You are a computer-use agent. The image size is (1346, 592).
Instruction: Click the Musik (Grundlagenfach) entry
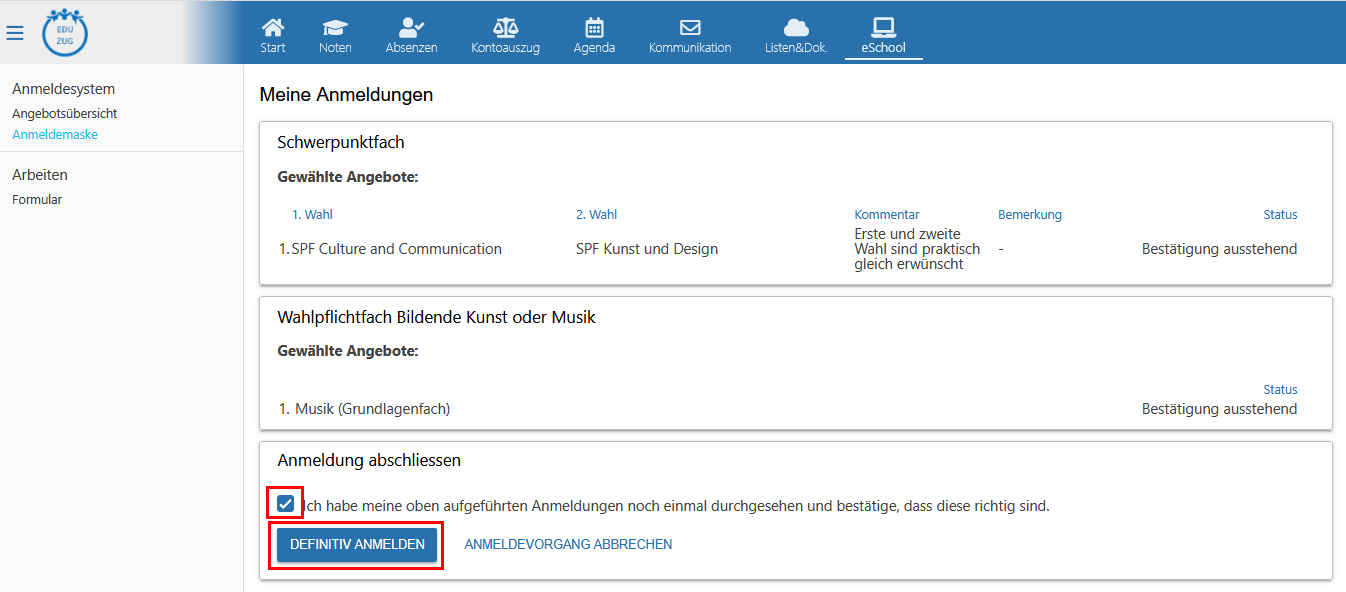pos(372,409)
